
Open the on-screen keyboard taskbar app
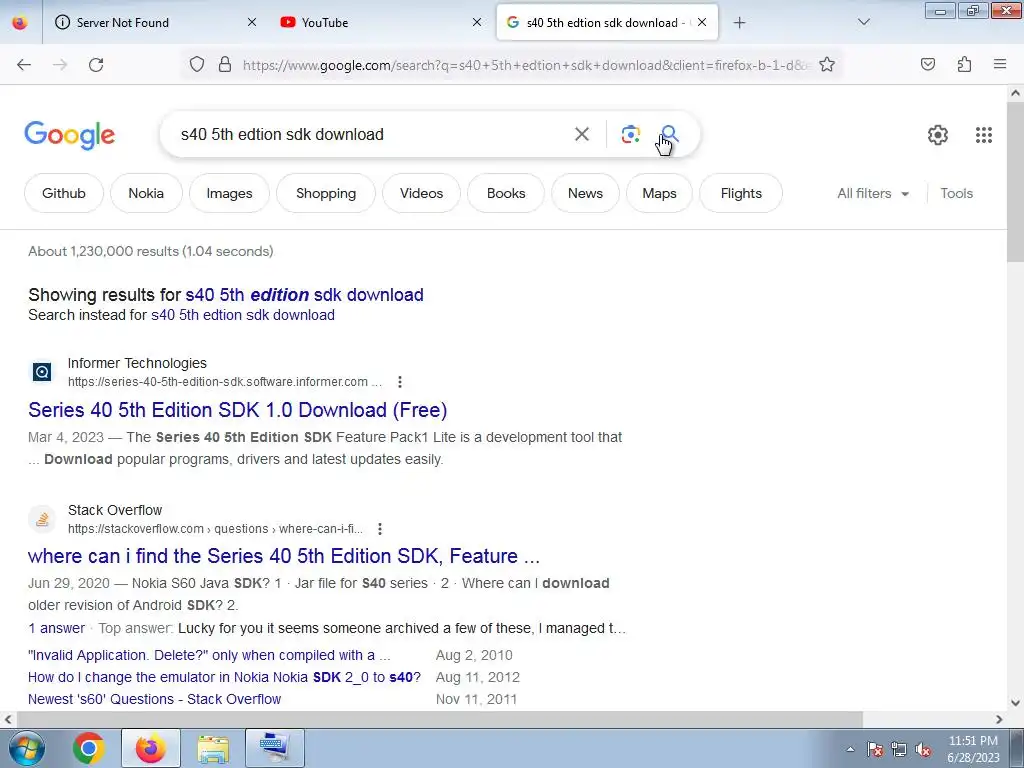[275, 748]
